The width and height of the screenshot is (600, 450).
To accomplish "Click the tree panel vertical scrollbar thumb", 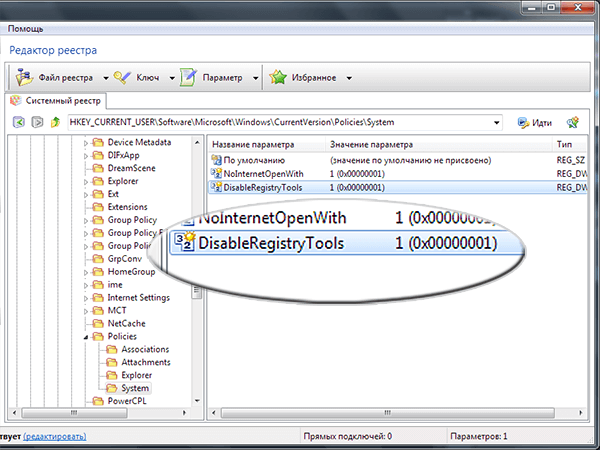I will pyautogui.click(x=197, y=292).
